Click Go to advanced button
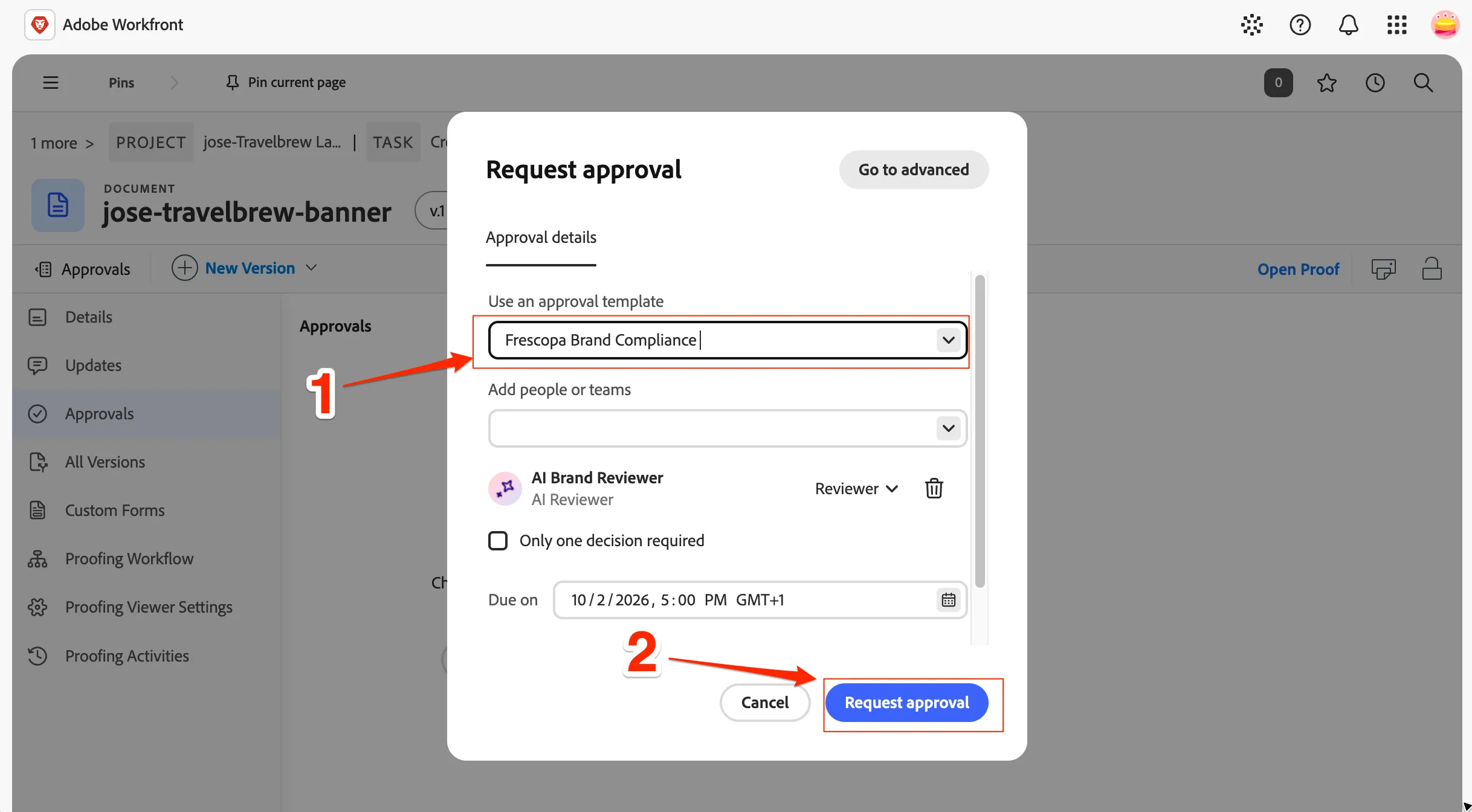Image resolution: width=1472 pixels, height=812 pixels. pyautogui.click(x=914, y=170)
